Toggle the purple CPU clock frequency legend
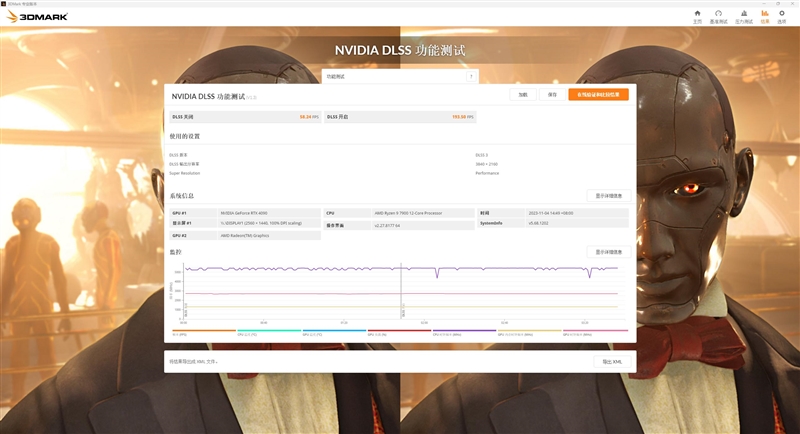The width and height of the screenshot is (800, 434). tap(465, 333)
